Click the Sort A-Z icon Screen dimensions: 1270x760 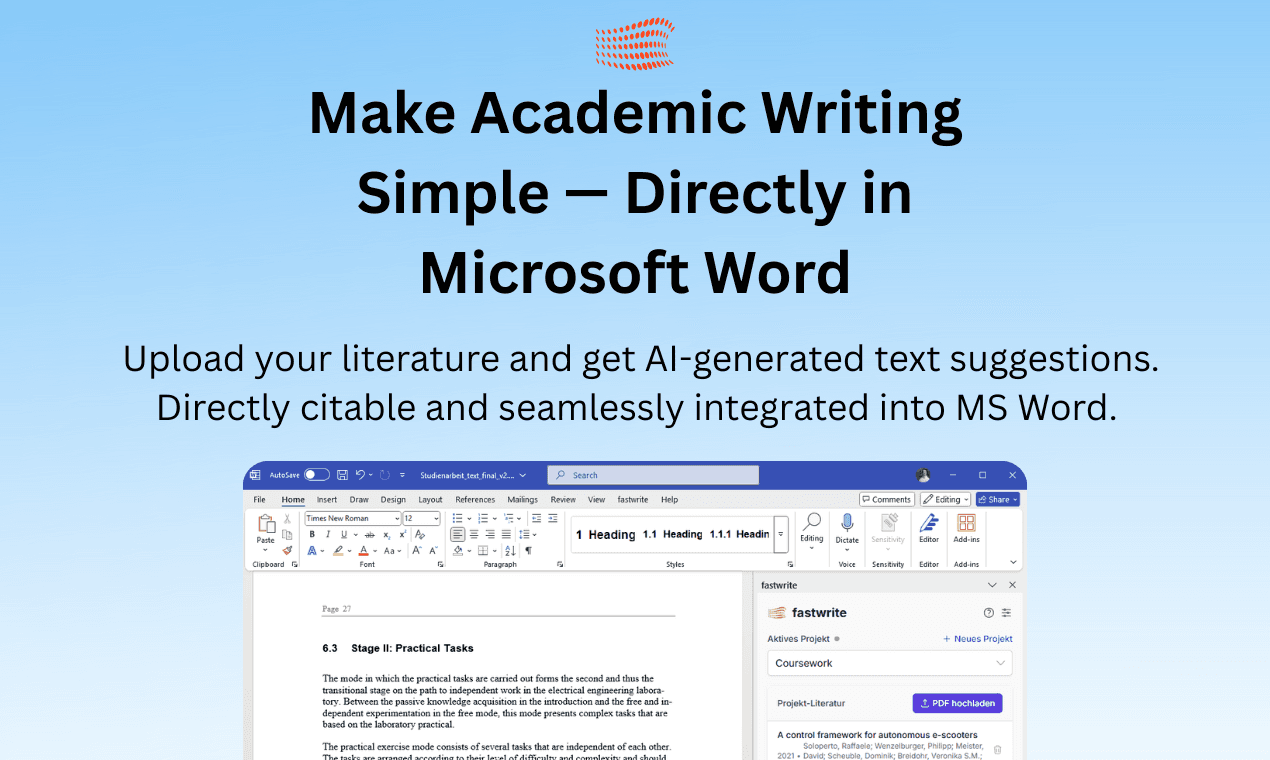click(510, 551)
